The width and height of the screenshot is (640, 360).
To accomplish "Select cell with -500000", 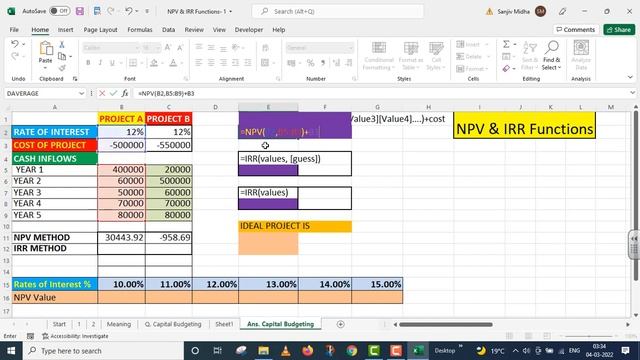I will point(121,145).
